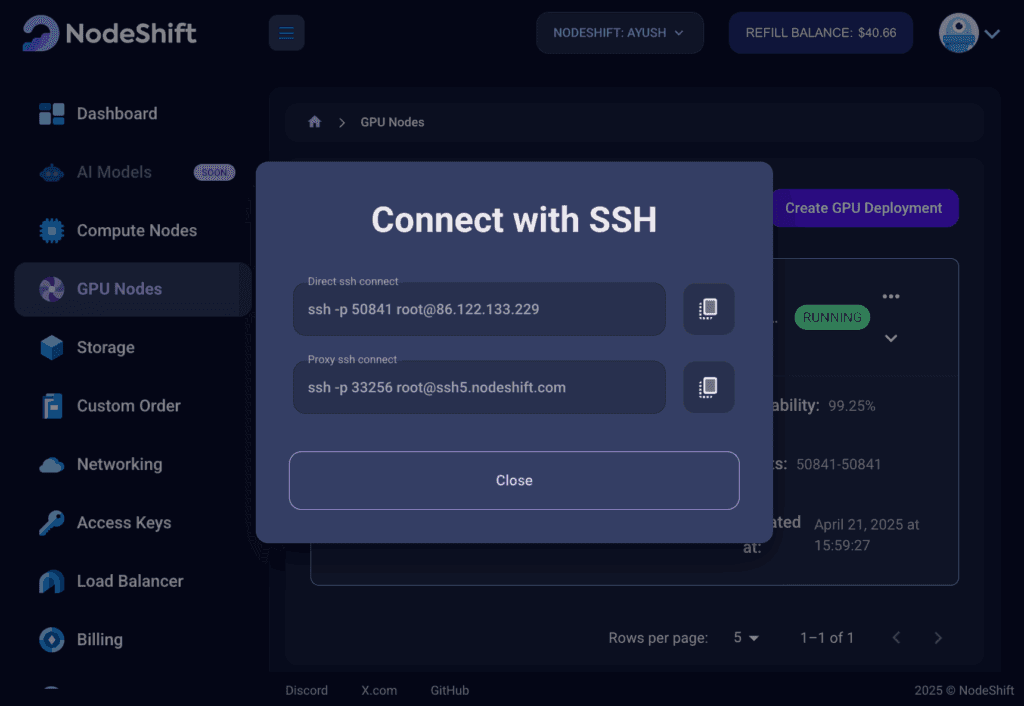Screen dimensions: 1024x706
Task: Click the user avatar picture
Action: [x=958, y=33]
